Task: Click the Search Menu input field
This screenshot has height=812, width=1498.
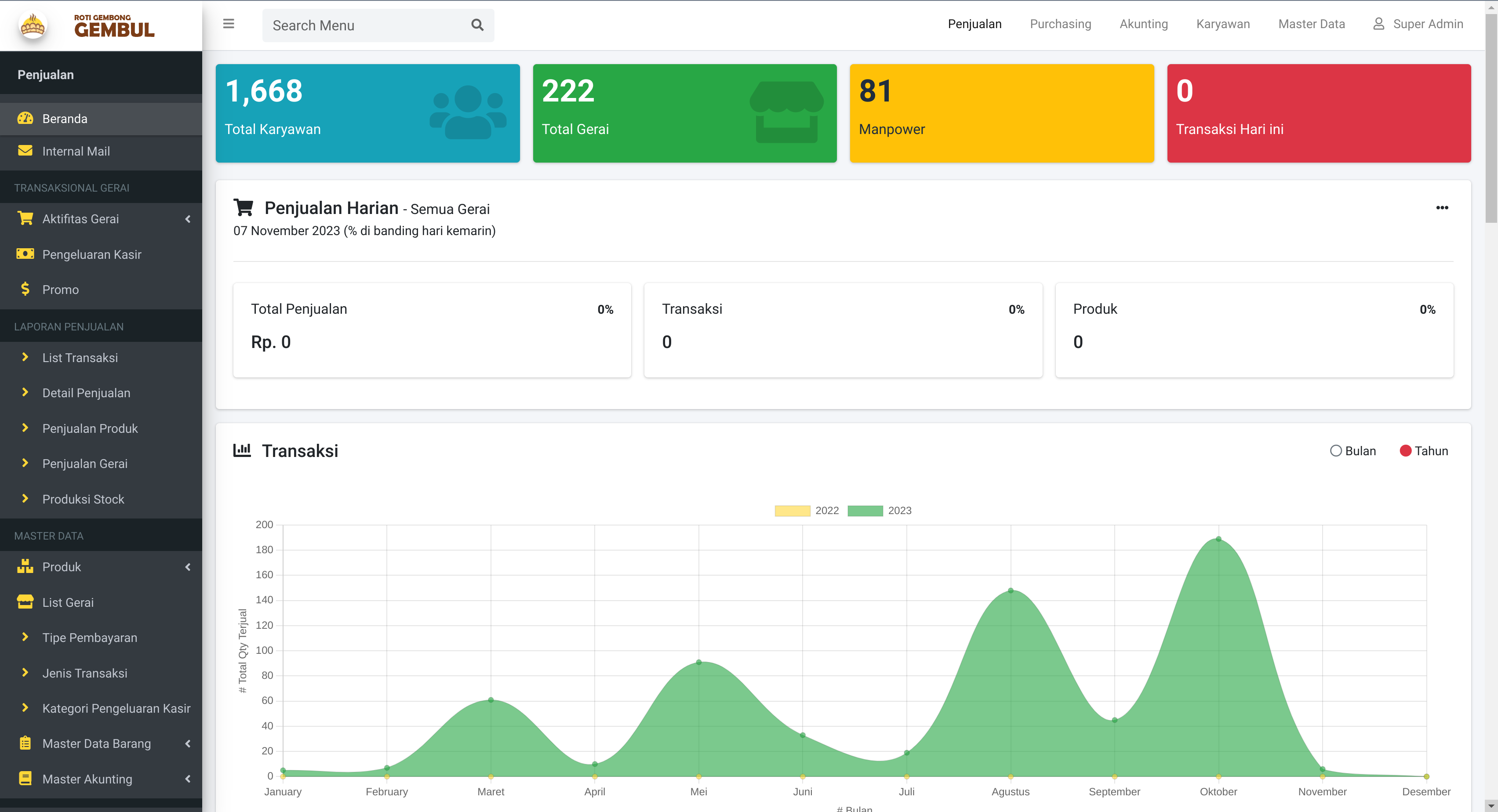Action: click(366, 25)
